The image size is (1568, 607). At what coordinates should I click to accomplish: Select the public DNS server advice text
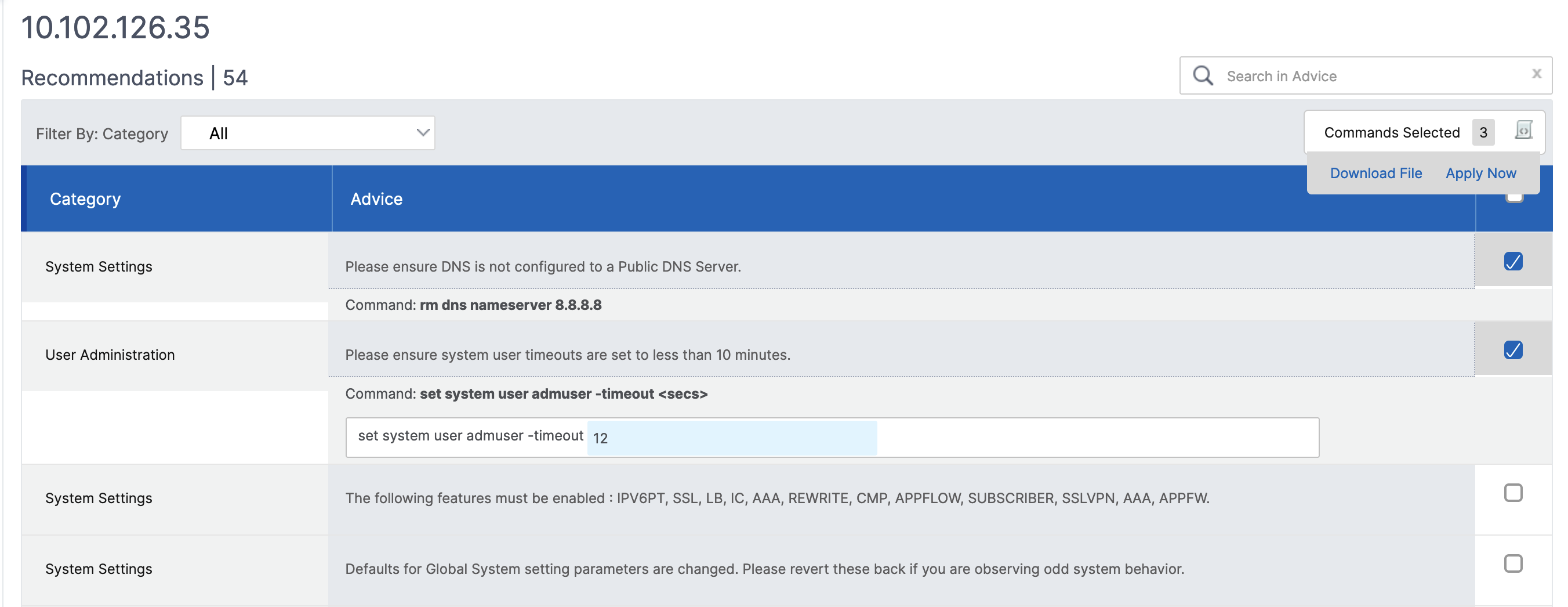point(543,266)
